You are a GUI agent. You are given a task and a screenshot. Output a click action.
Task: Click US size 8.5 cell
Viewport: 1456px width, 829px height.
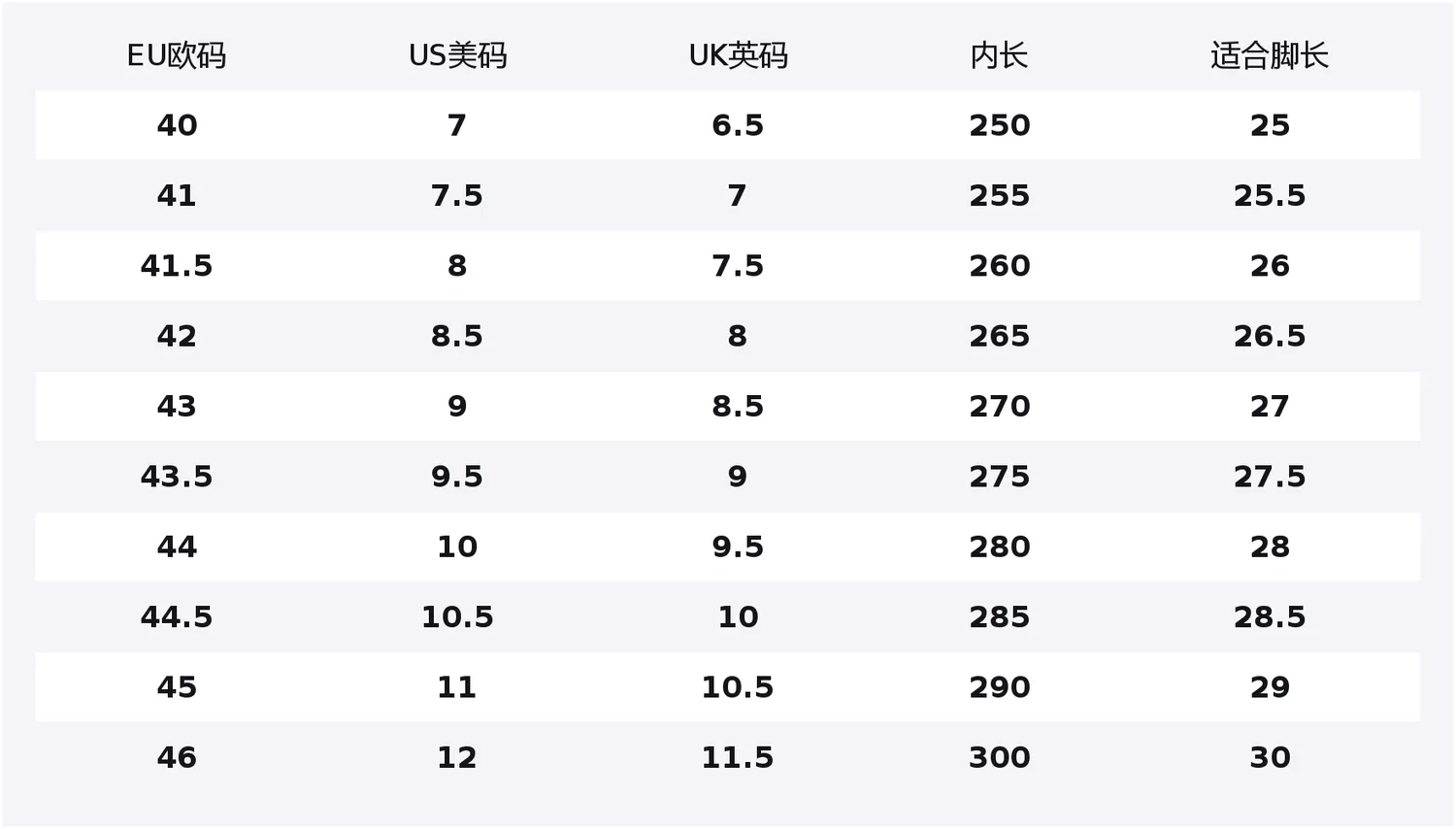(x=457, y=336)
